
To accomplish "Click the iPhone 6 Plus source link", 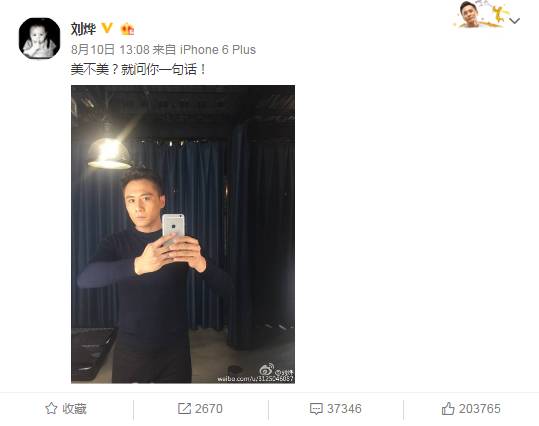I will click(x=218, y=50).
